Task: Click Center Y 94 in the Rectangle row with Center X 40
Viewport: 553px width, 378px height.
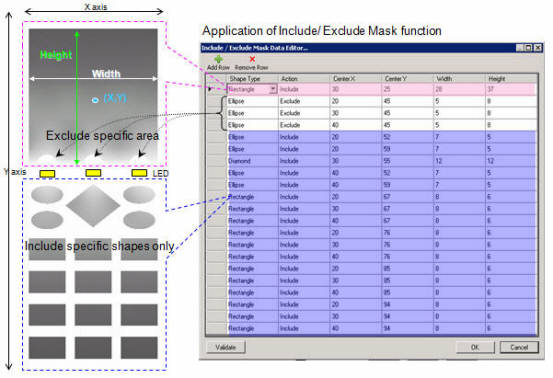Action: click(407, 329)
